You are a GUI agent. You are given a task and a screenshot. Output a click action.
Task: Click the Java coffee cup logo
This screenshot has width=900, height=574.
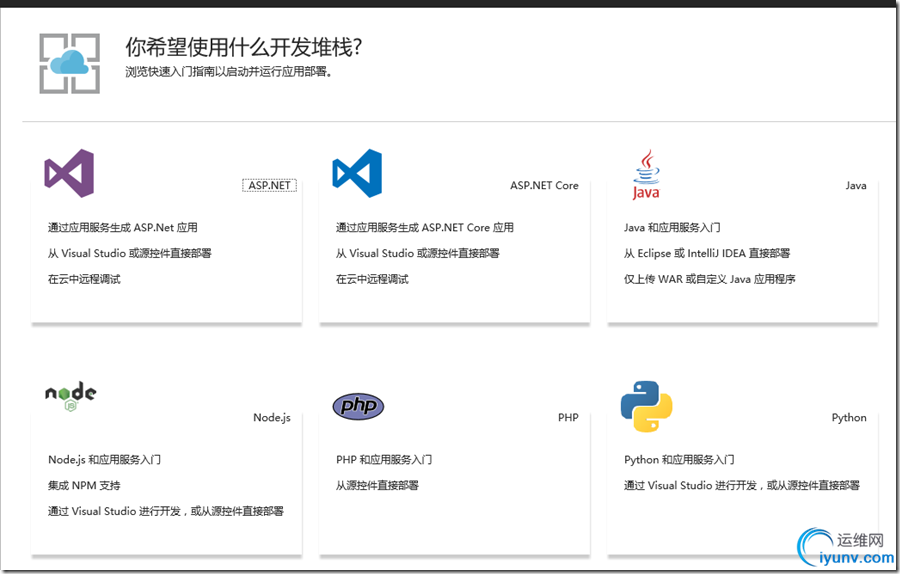pyautogui.click(x=646, y=174)
